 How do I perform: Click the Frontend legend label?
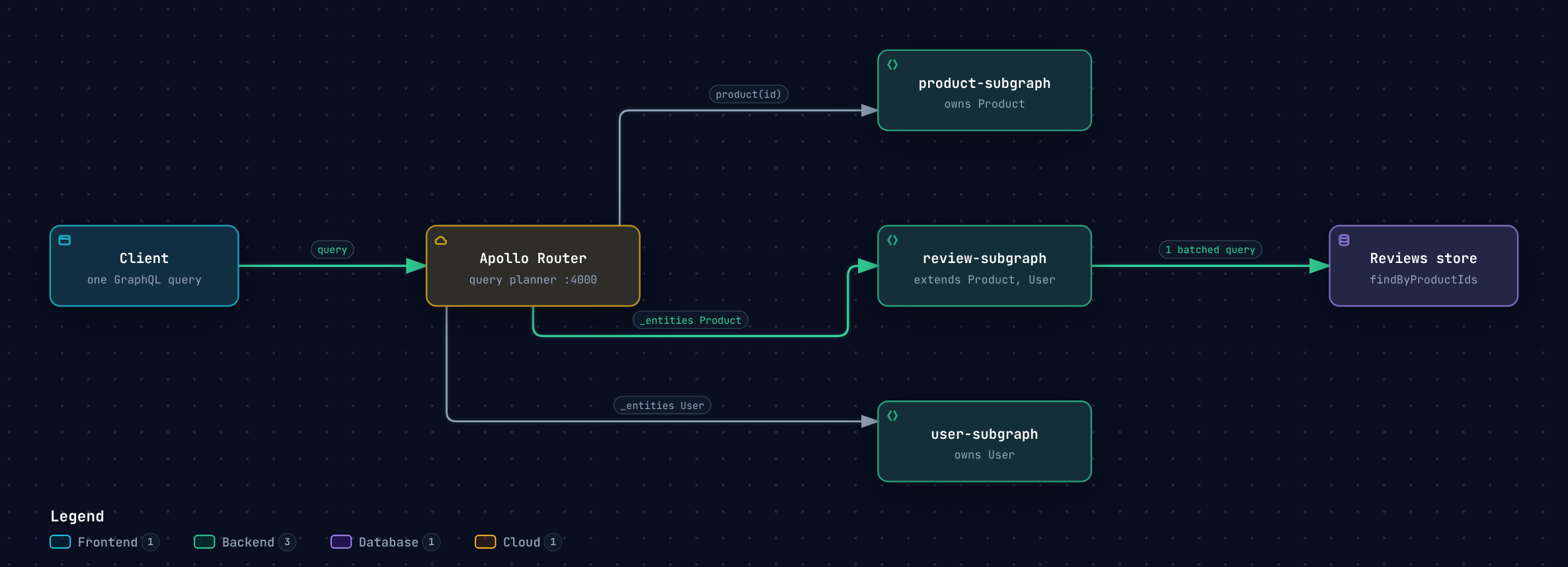click(x=108, y=543)
